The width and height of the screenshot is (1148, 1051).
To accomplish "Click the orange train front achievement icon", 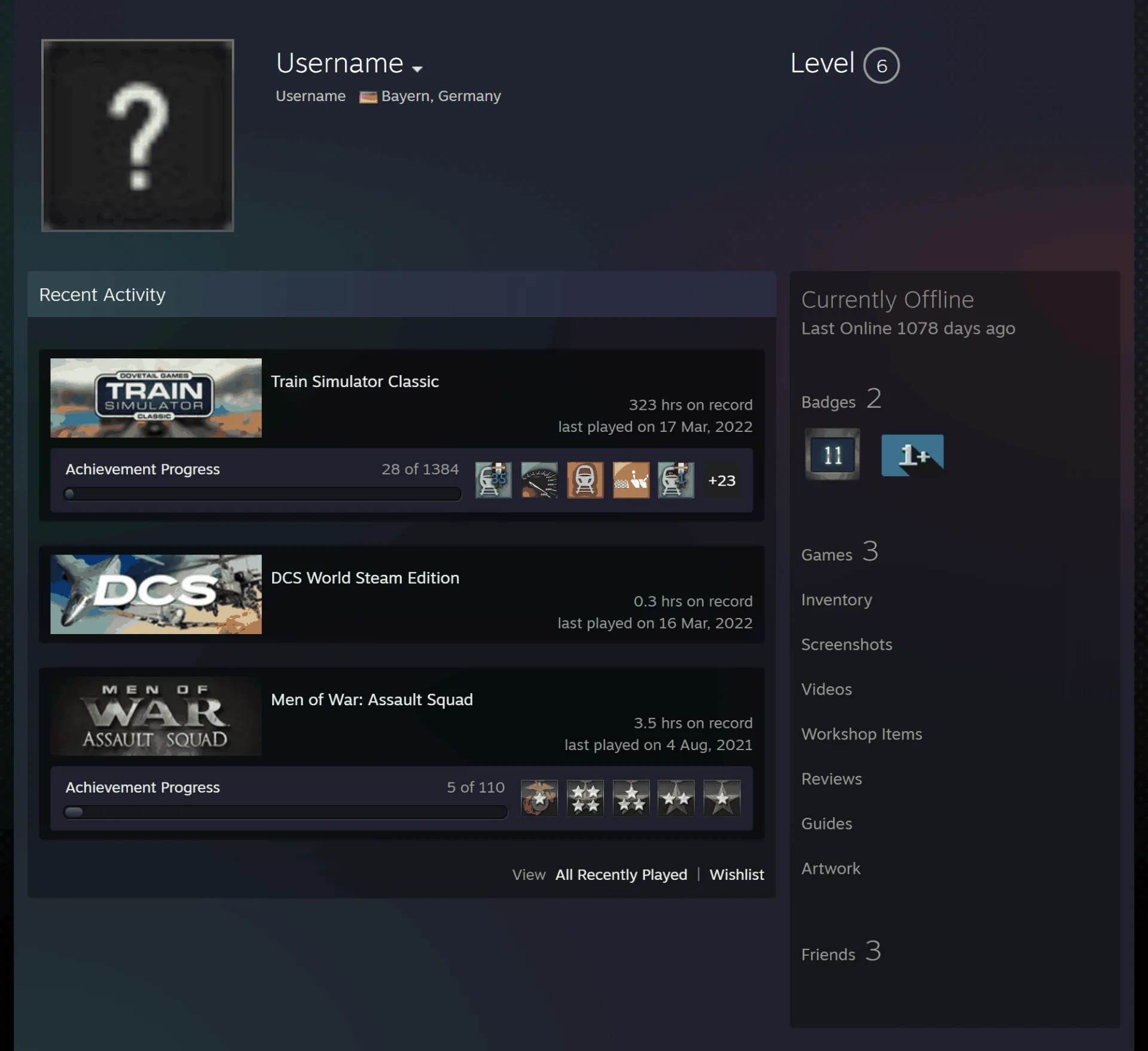I will tap(585, 480).
